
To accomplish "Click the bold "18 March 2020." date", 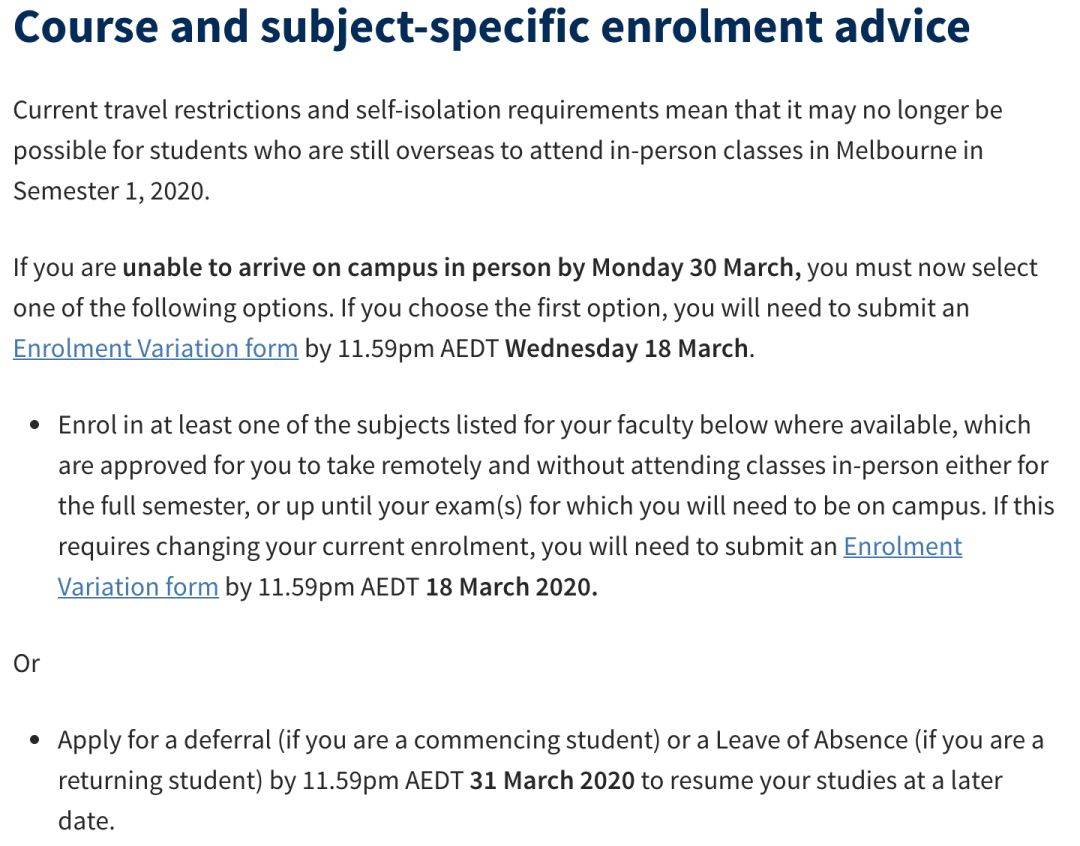I will pos(511,586).
